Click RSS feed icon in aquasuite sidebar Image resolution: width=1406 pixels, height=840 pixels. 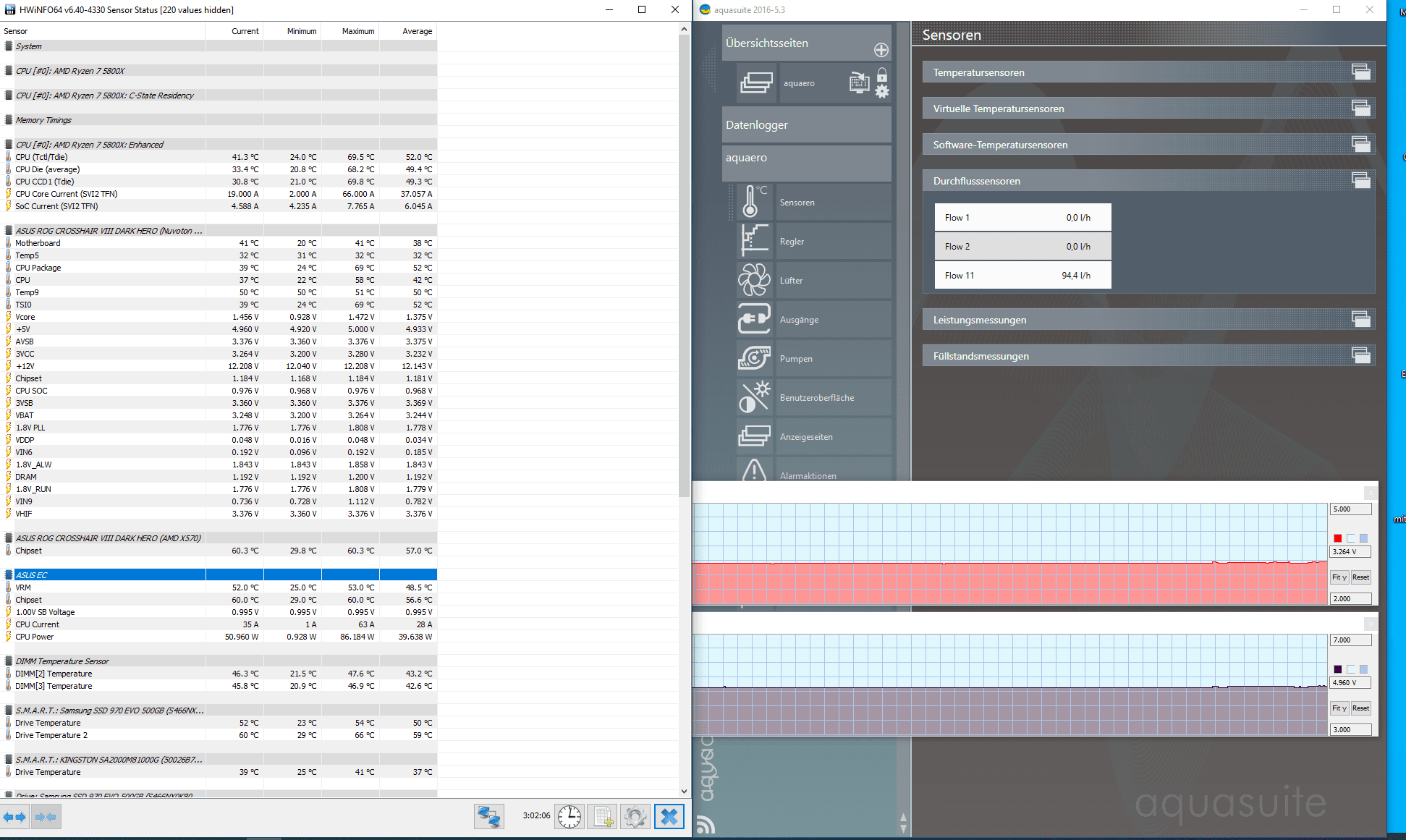click(706, 824)
